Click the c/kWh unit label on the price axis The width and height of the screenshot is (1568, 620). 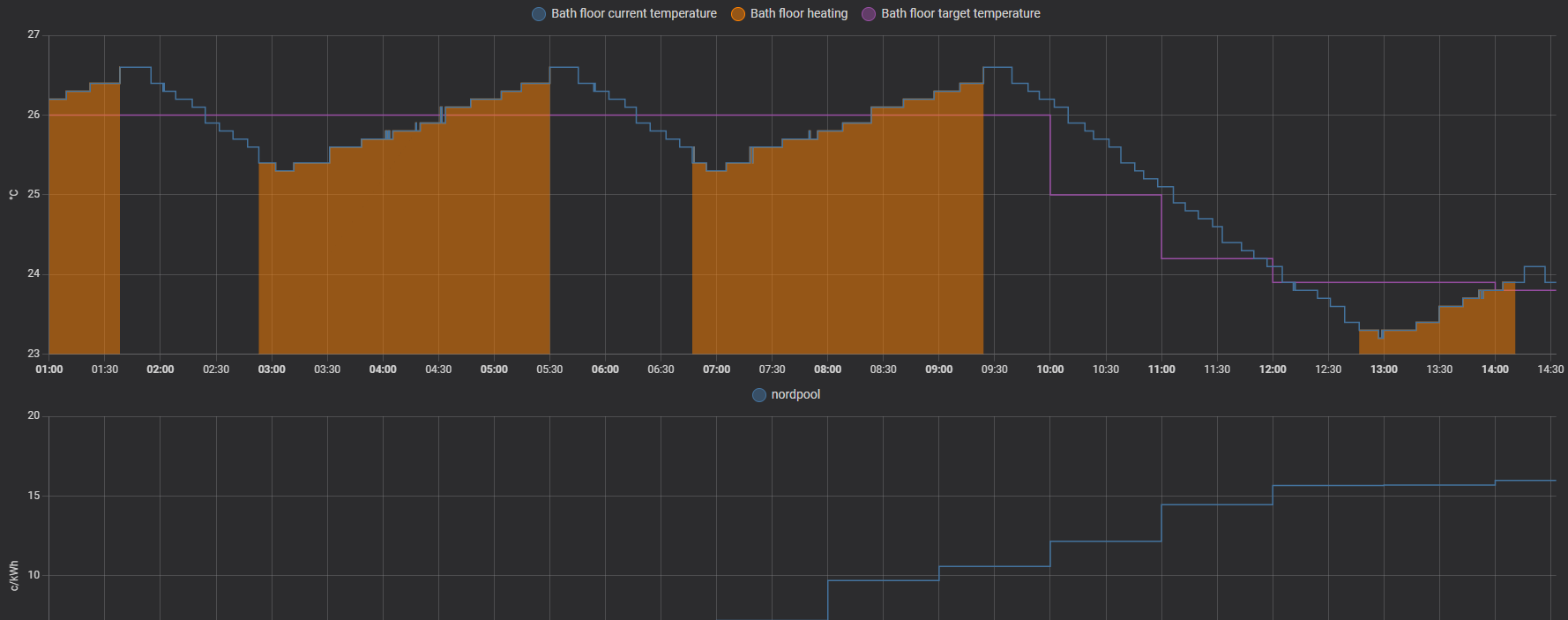pos(13,575)
